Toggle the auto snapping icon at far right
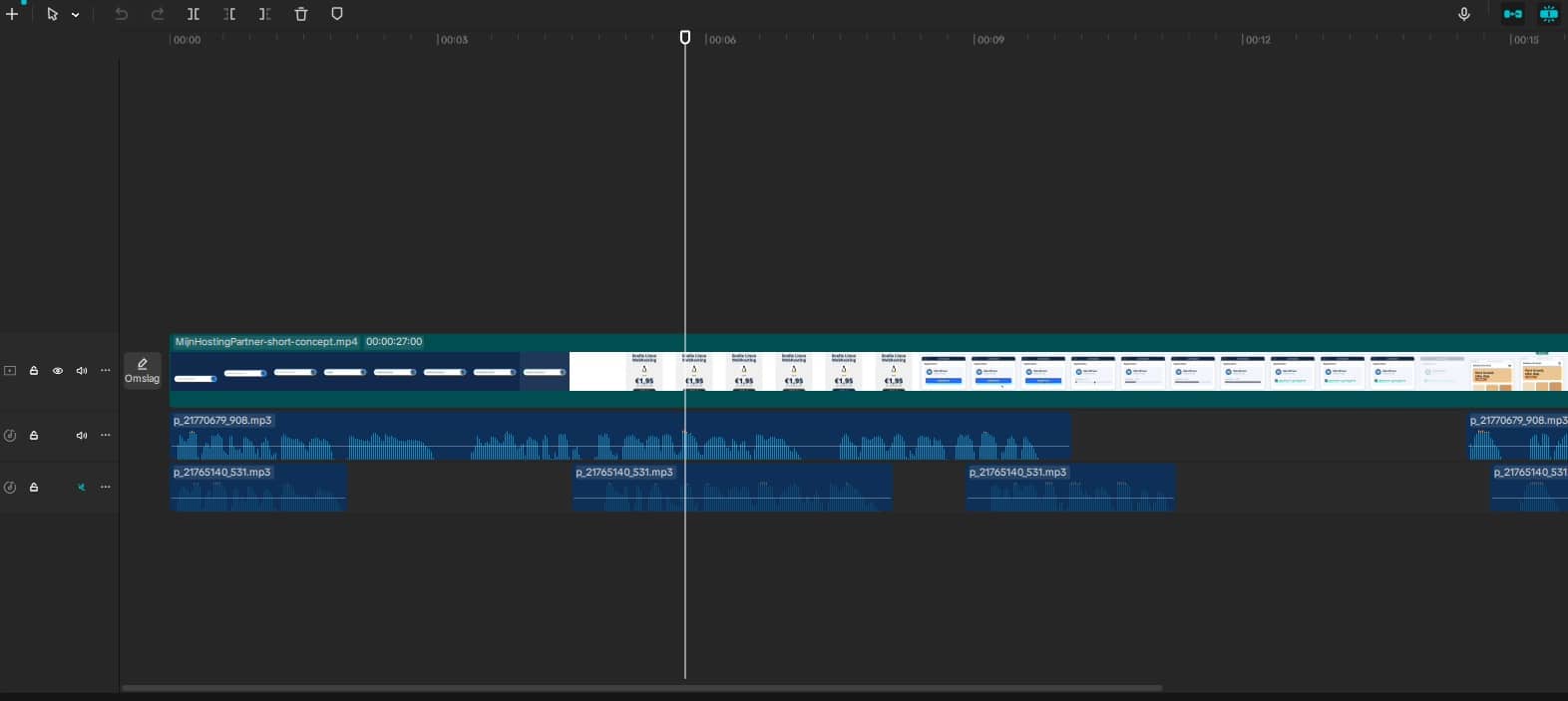The width and height of the screenshot is (1568, 701). [x=1549, y=14]
